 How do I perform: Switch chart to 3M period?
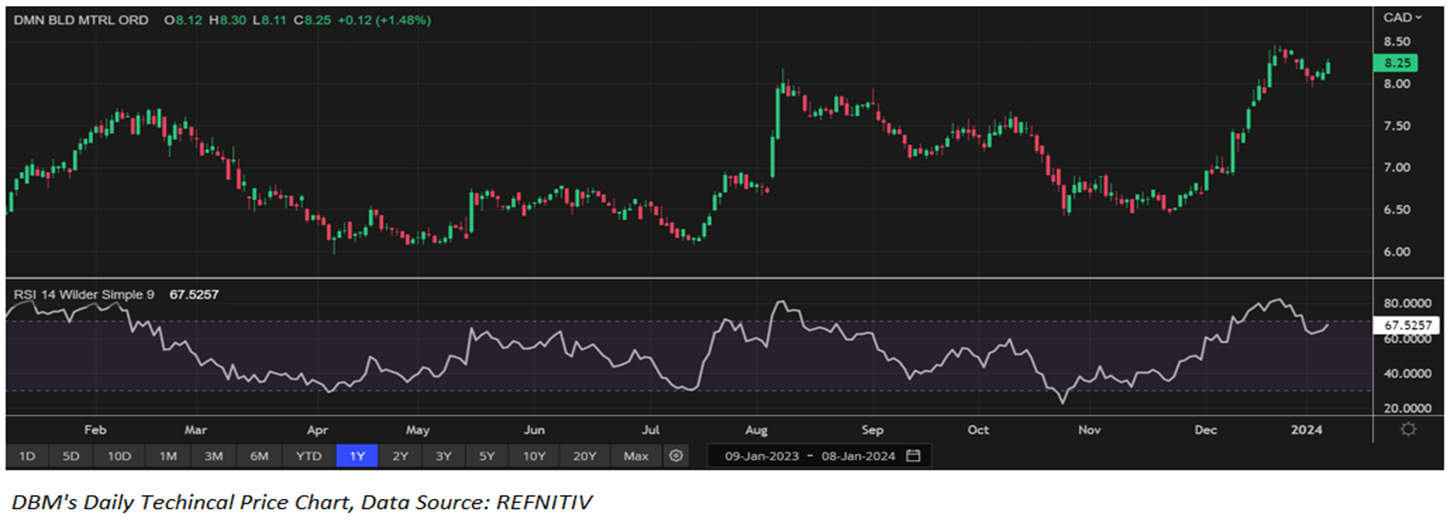click(213, 456)
